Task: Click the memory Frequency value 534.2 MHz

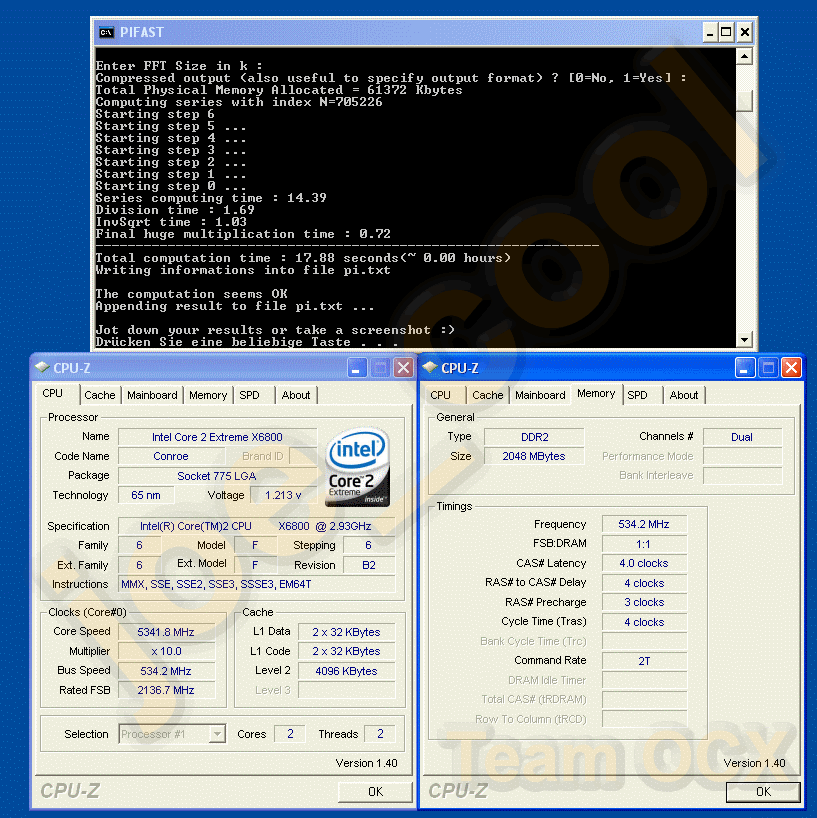Action: click(x=644, y=524)
